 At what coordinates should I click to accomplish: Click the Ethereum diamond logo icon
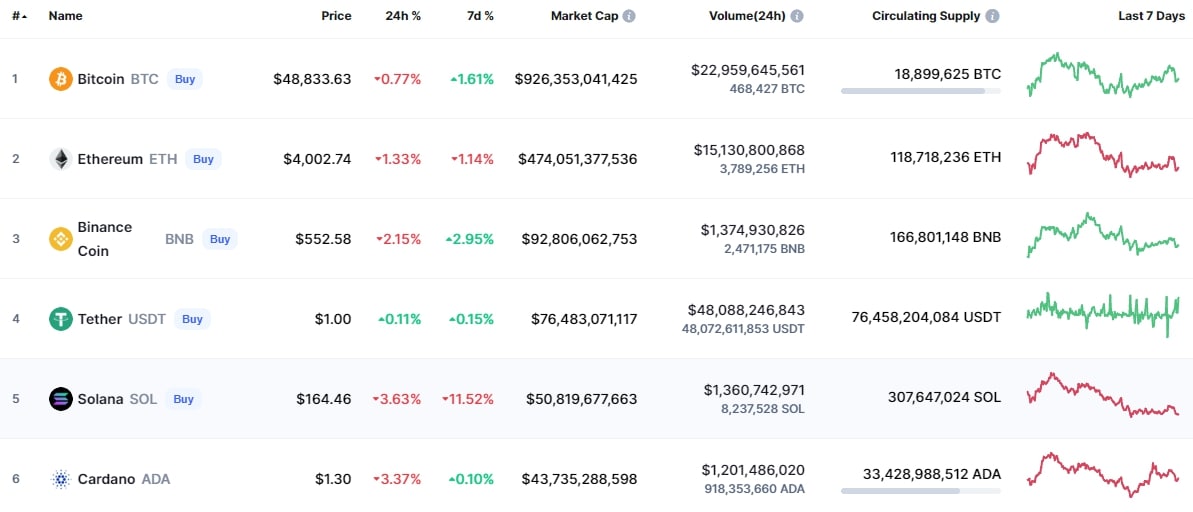(x=61, y=159)
